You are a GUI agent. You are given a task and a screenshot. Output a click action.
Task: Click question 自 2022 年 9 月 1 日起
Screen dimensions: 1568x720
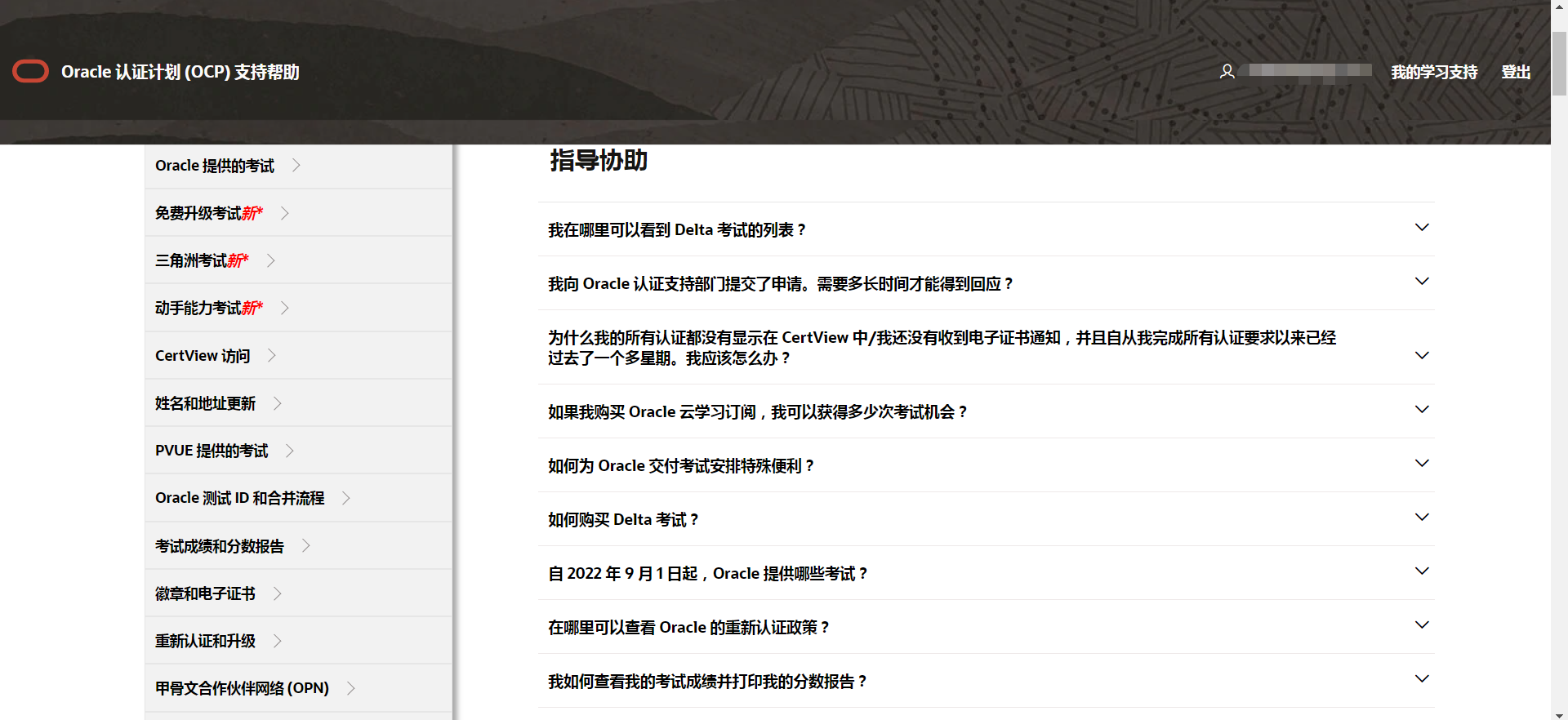click(x=708, y=574)
